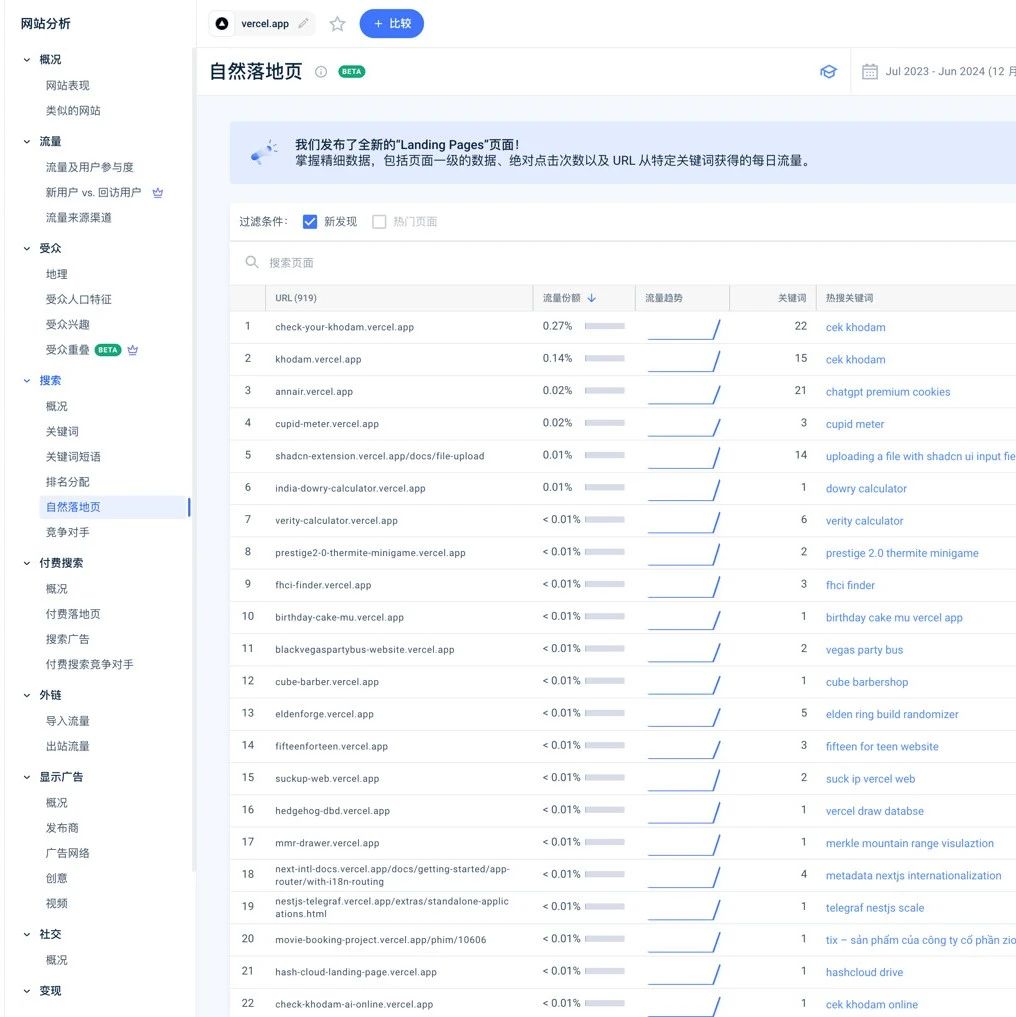This screenshot has width=1016, height=1017.
Task: Click the calendar icon for date range
Action: (x=869, y=71)
